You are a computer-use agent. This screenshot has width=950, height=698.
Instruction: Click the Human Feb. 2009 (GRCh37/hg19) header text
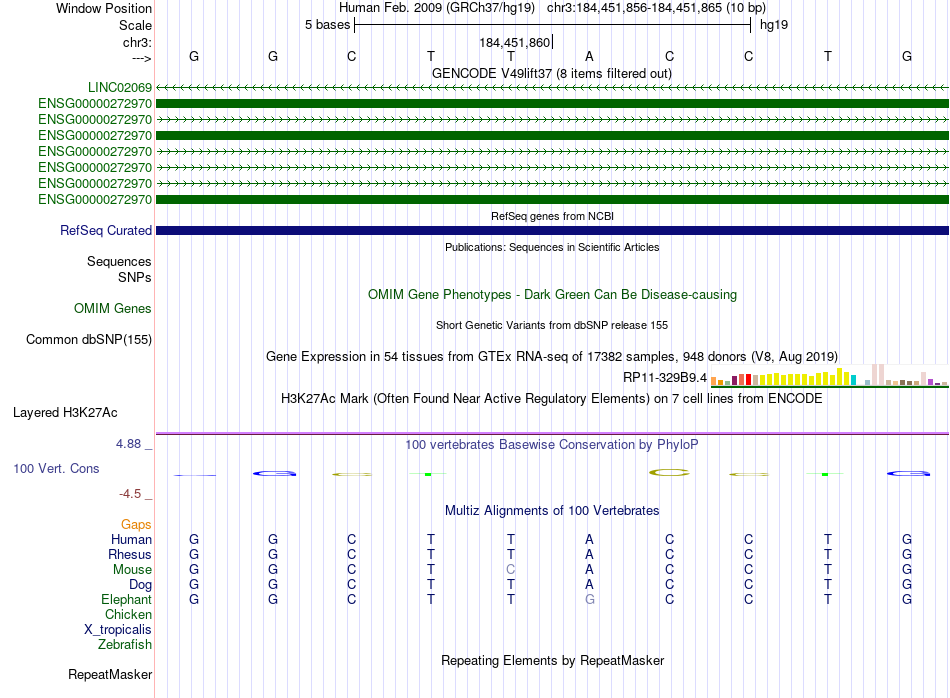437,8
